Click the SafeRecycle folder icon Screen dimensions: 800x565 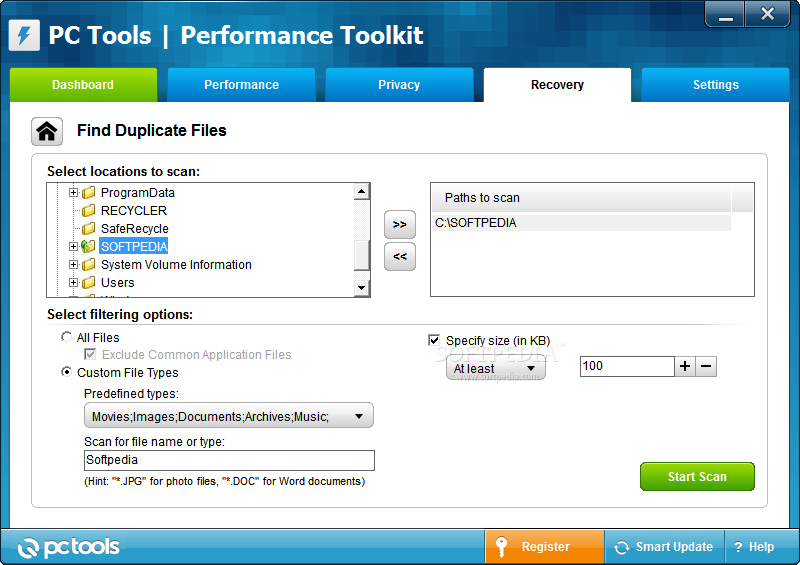pyautogui.click(x=89, y=228)
